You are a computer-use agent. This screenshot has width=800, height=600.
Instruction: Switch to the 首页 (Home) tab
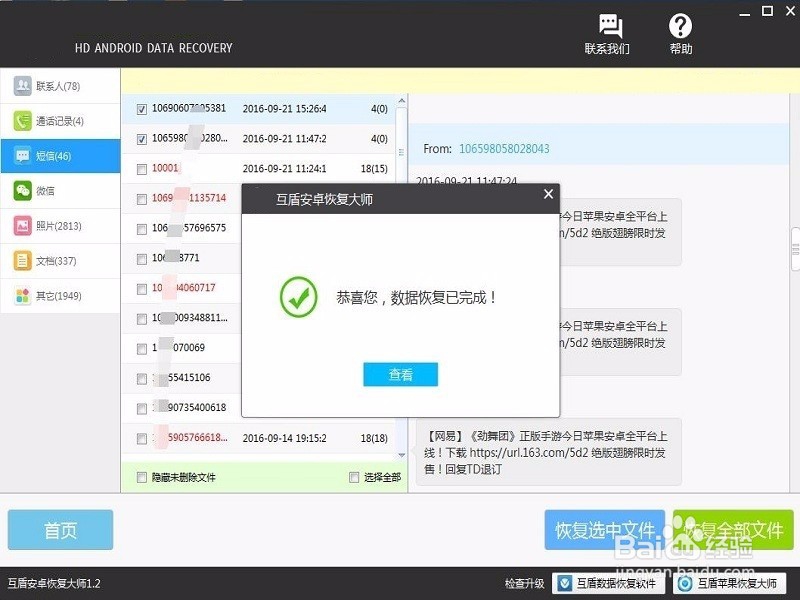(x=59, y=530)
